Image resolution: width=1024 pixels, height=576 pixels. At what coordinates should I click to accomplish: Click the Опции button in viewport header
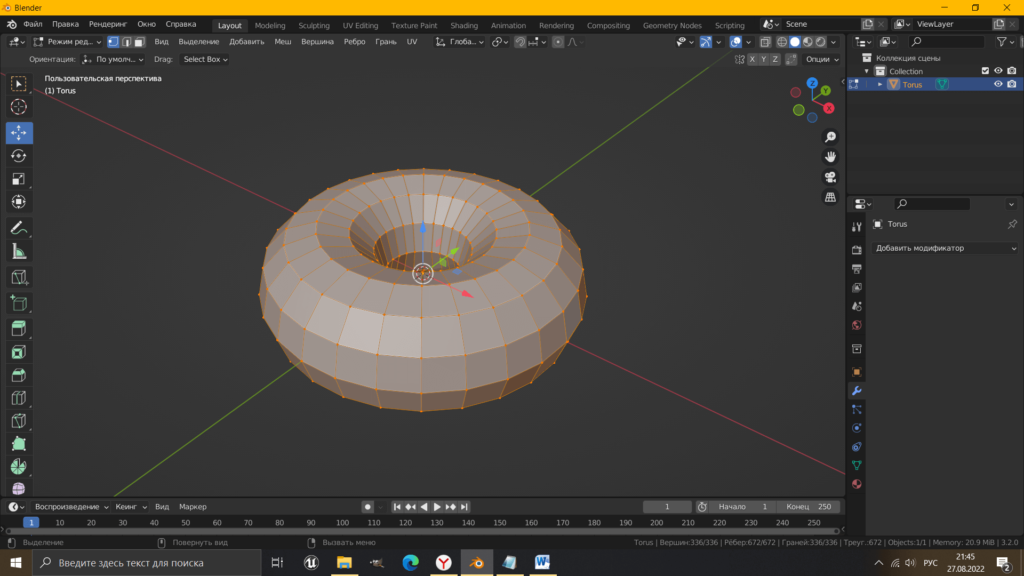[x=820, y=60]
